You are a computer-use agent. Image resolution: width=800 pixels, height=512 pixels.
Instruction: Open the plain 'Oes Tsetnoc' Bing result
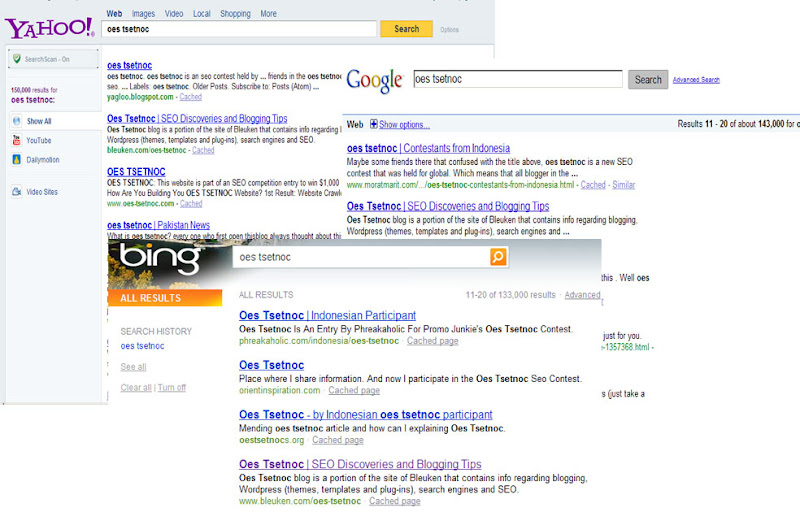coord(271,365)
